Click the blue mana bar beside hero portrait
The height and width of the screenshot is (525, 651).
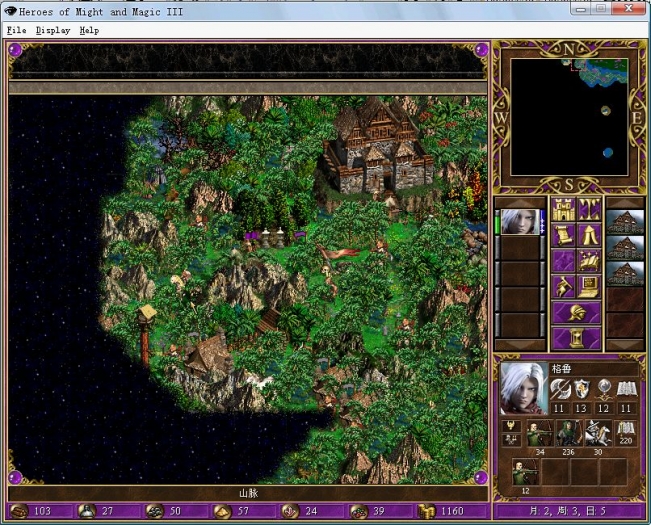pyautogui.click(x=542, y=222)
